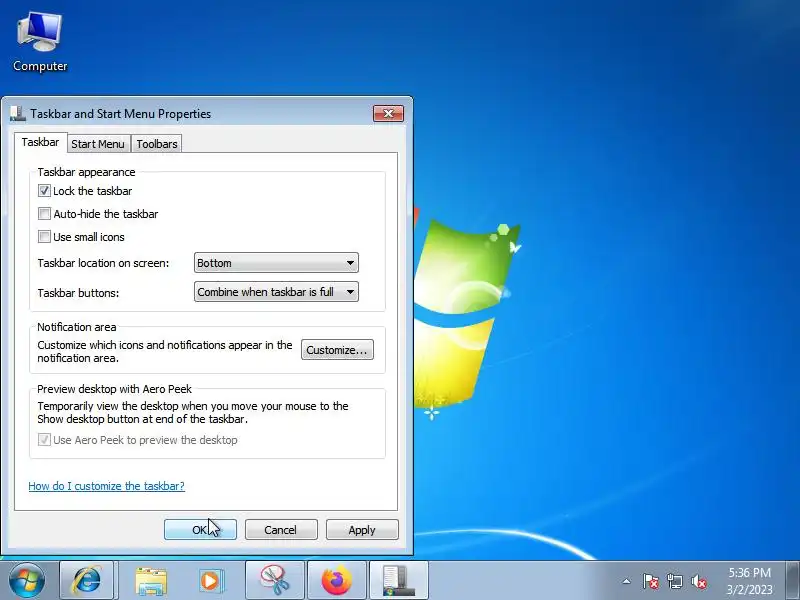800x600 pixels.
Task: Confirm with the OK button
Action: pyautogui.click(x=200, y=530)
